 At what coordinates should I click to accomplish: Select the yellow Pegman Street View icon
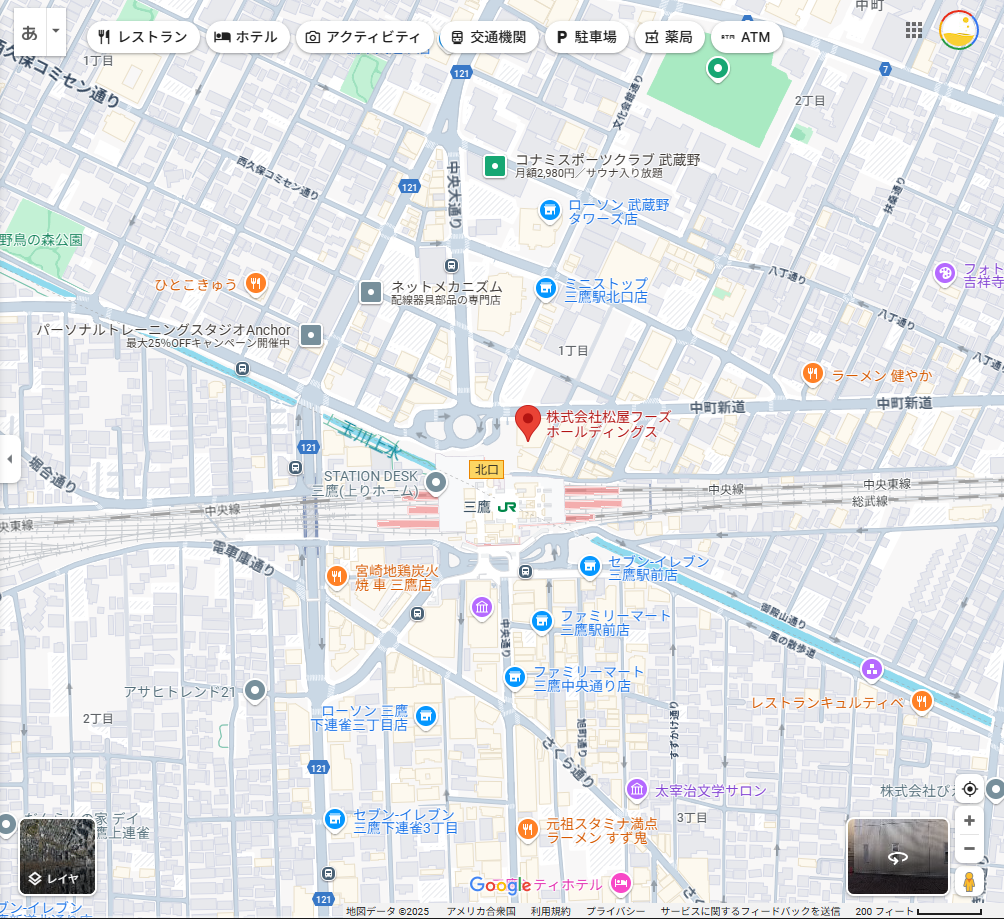pos(969,882)
